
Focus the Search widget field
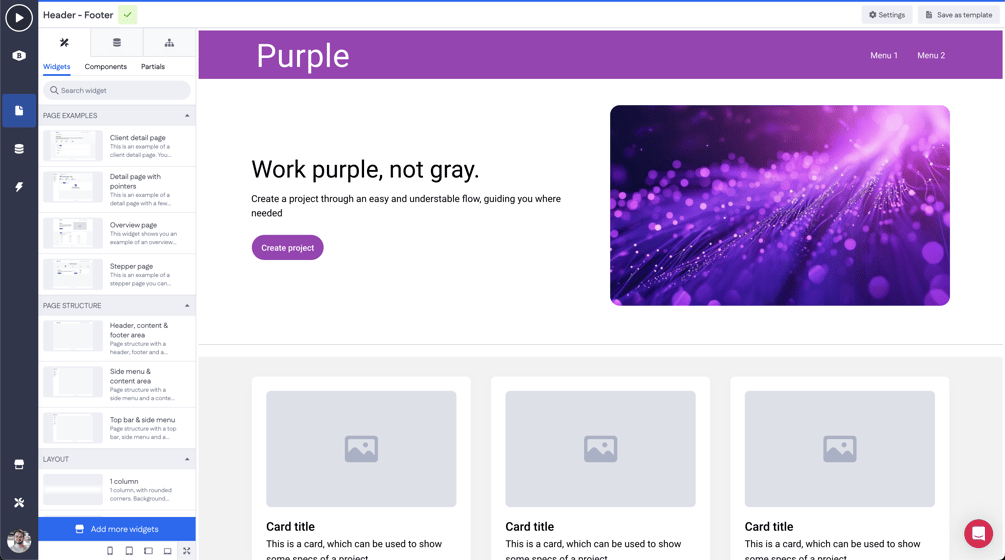point(117,90)
